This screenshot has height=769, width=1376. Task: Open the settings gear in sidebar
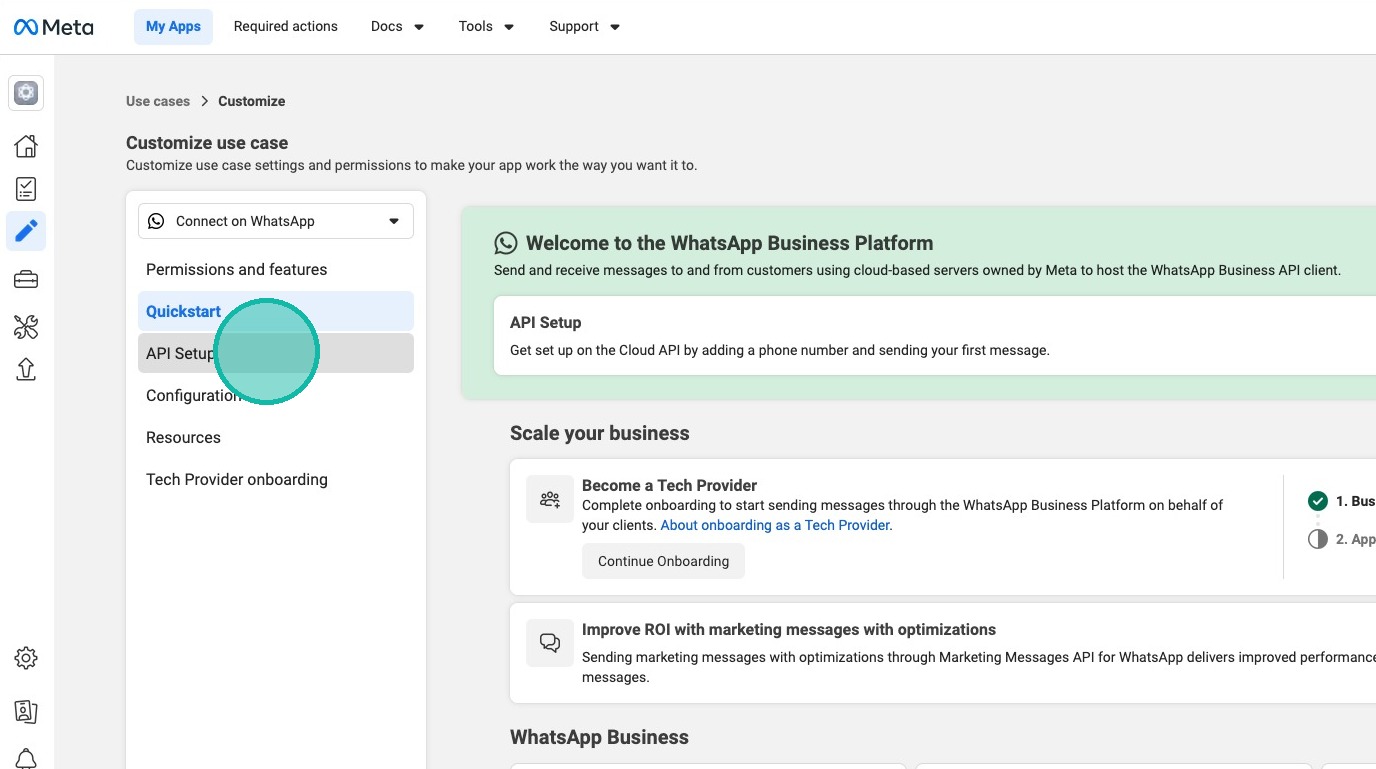[x=26, y=658]
